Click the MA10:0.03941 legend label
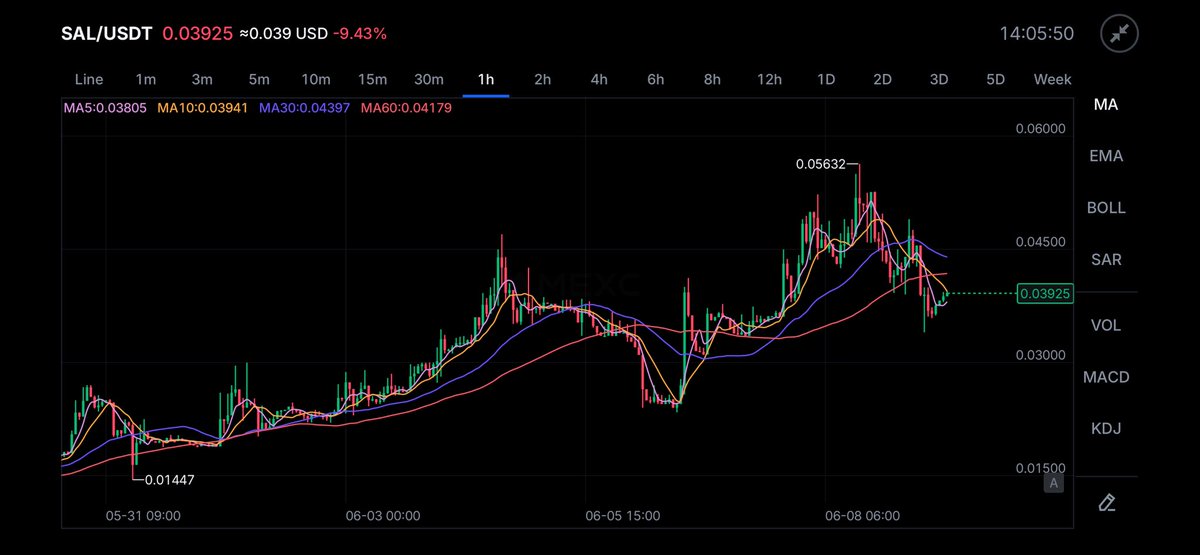 click(203, 107)
